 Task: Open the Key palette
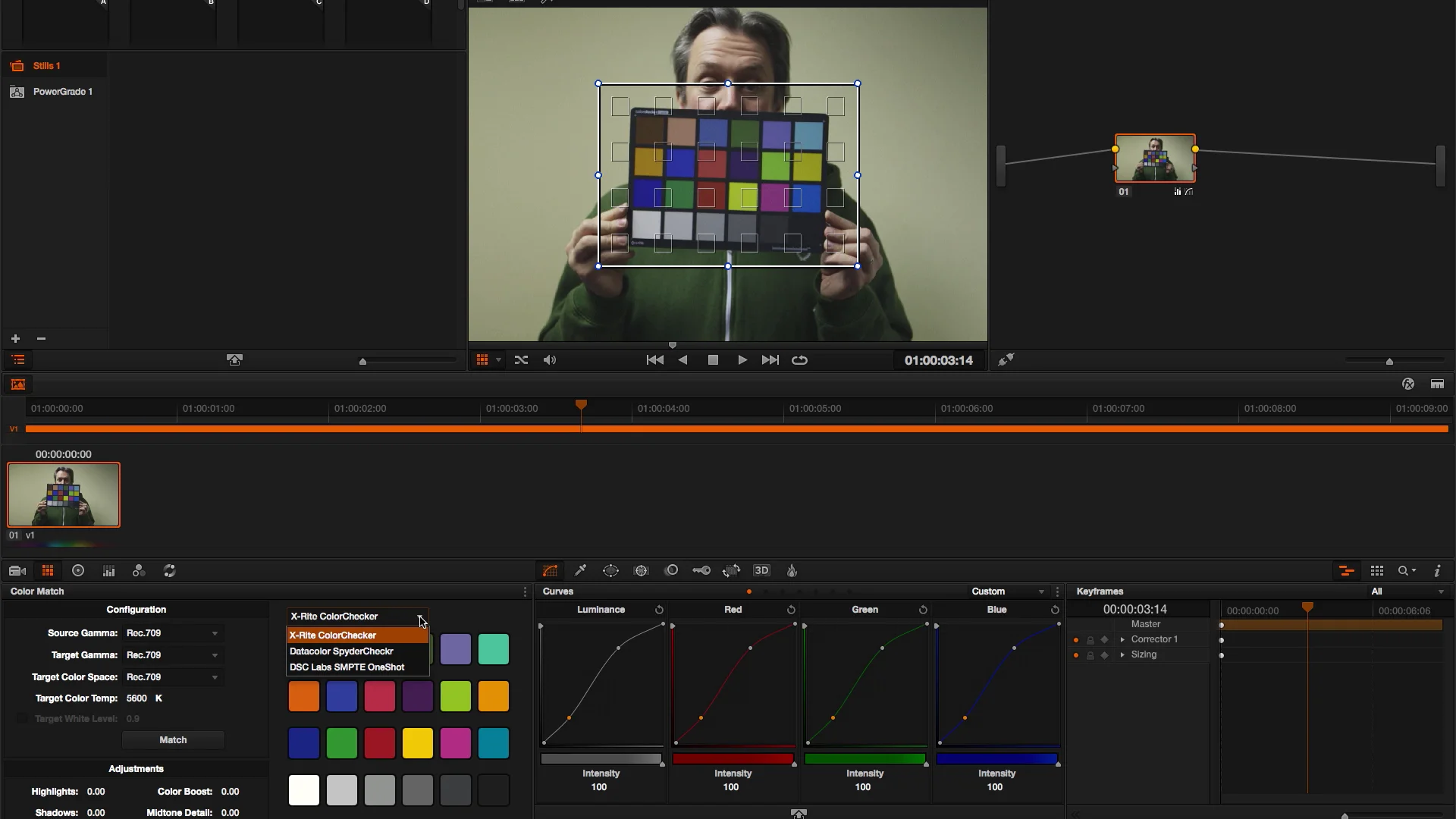[701, 570]
